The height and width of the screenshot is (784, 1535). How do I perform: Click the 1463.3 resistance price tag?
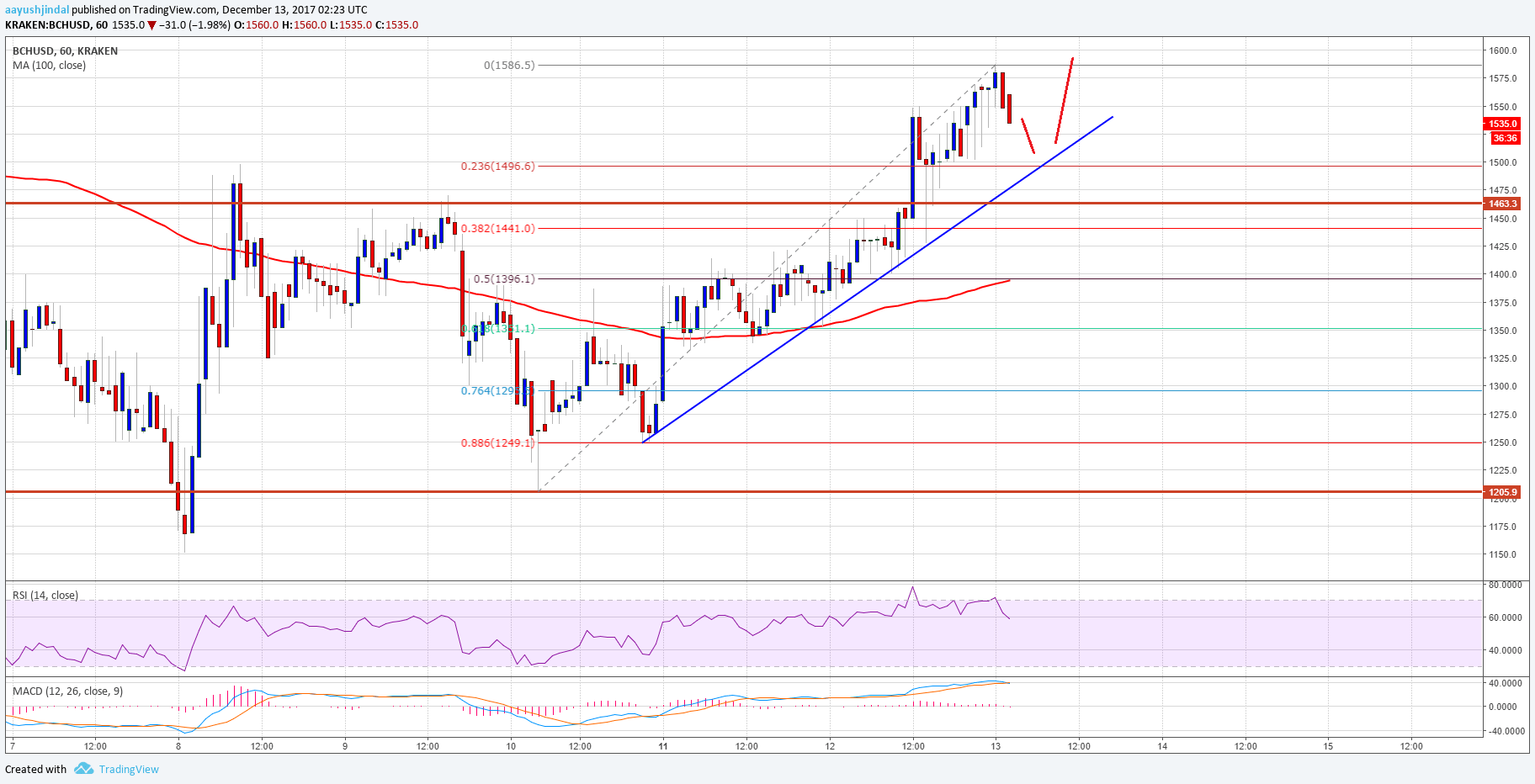[1502, 204]
